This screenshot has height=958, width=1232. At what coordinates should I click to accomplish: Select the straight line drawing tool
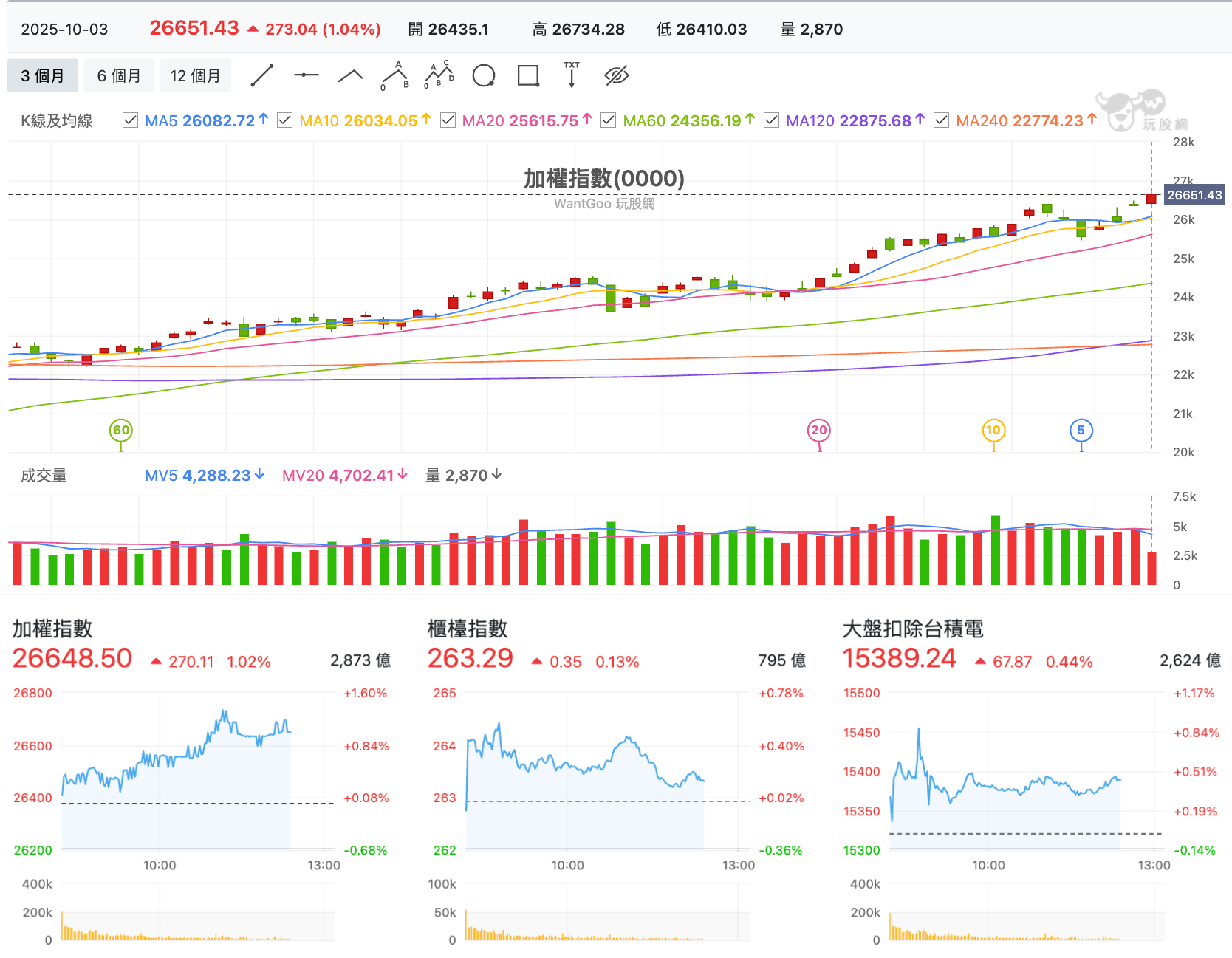point(262,75)
